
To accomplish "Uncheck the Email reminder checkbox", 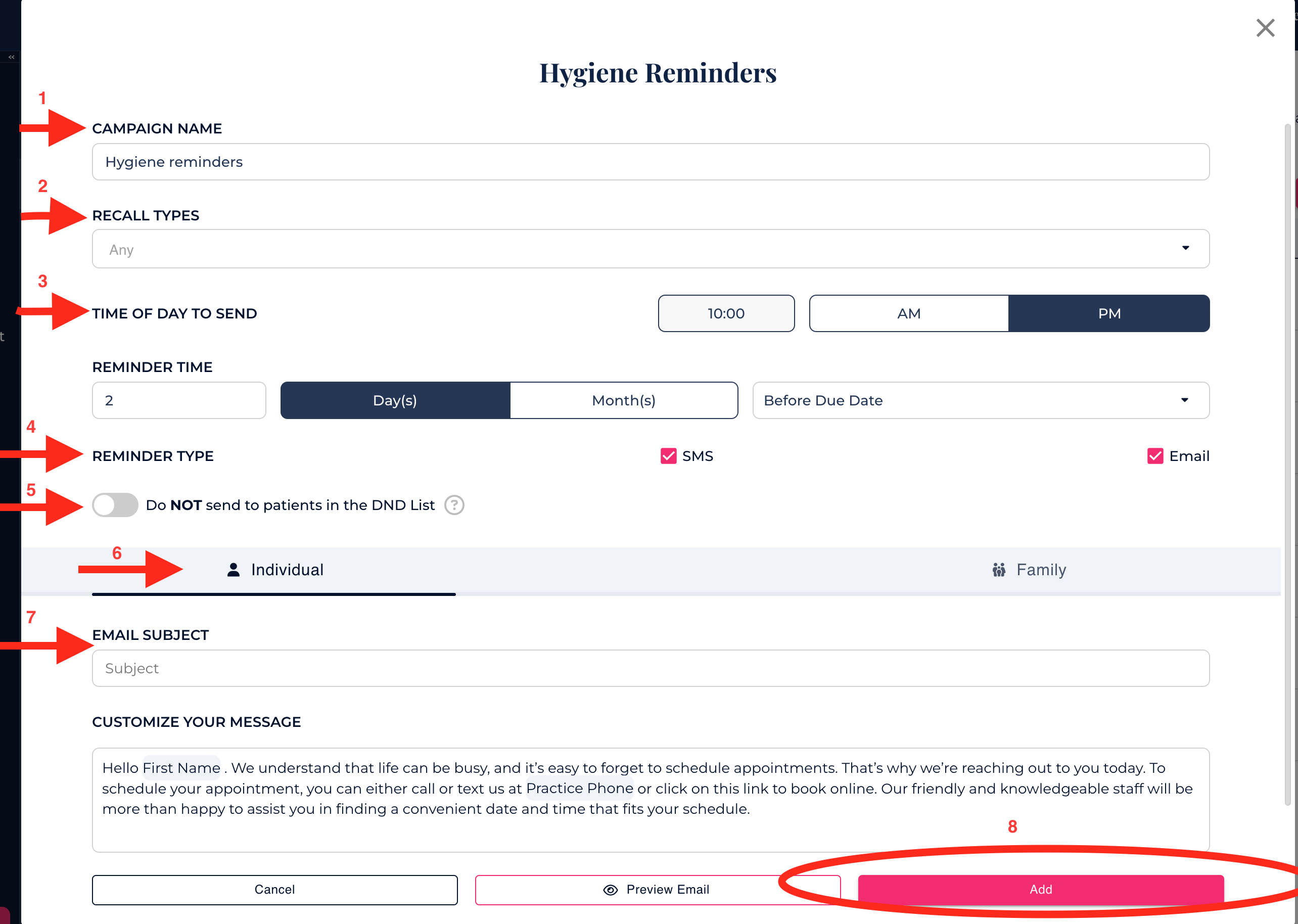I will tap(1154, 456).
